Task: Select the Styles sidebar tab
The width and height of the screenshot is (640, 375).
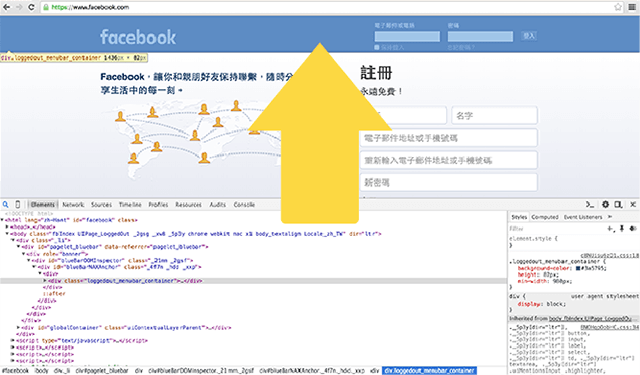Action: point(519,217)
